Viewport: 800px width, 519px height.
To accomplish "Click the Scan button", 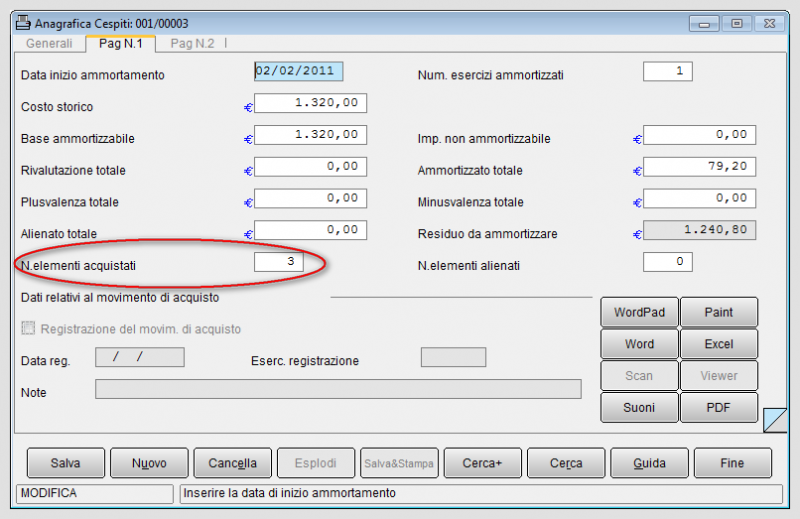I will (639, 376).
